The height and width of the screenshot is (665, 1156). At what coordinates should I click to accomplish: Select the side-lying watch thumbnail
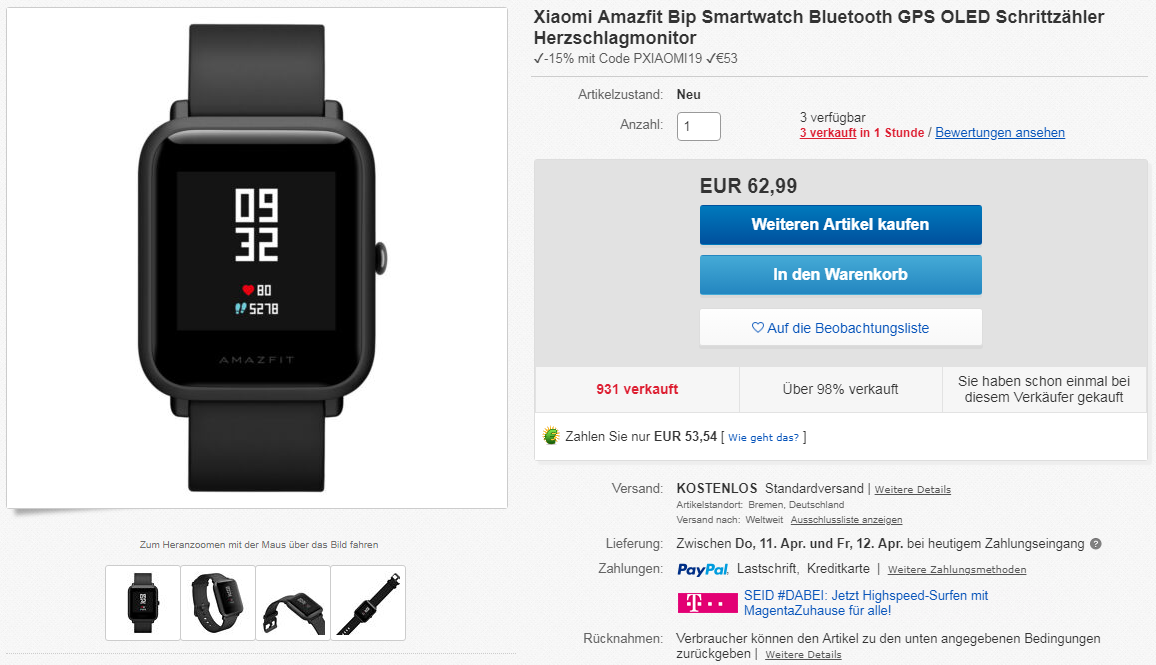coord(293,603)
